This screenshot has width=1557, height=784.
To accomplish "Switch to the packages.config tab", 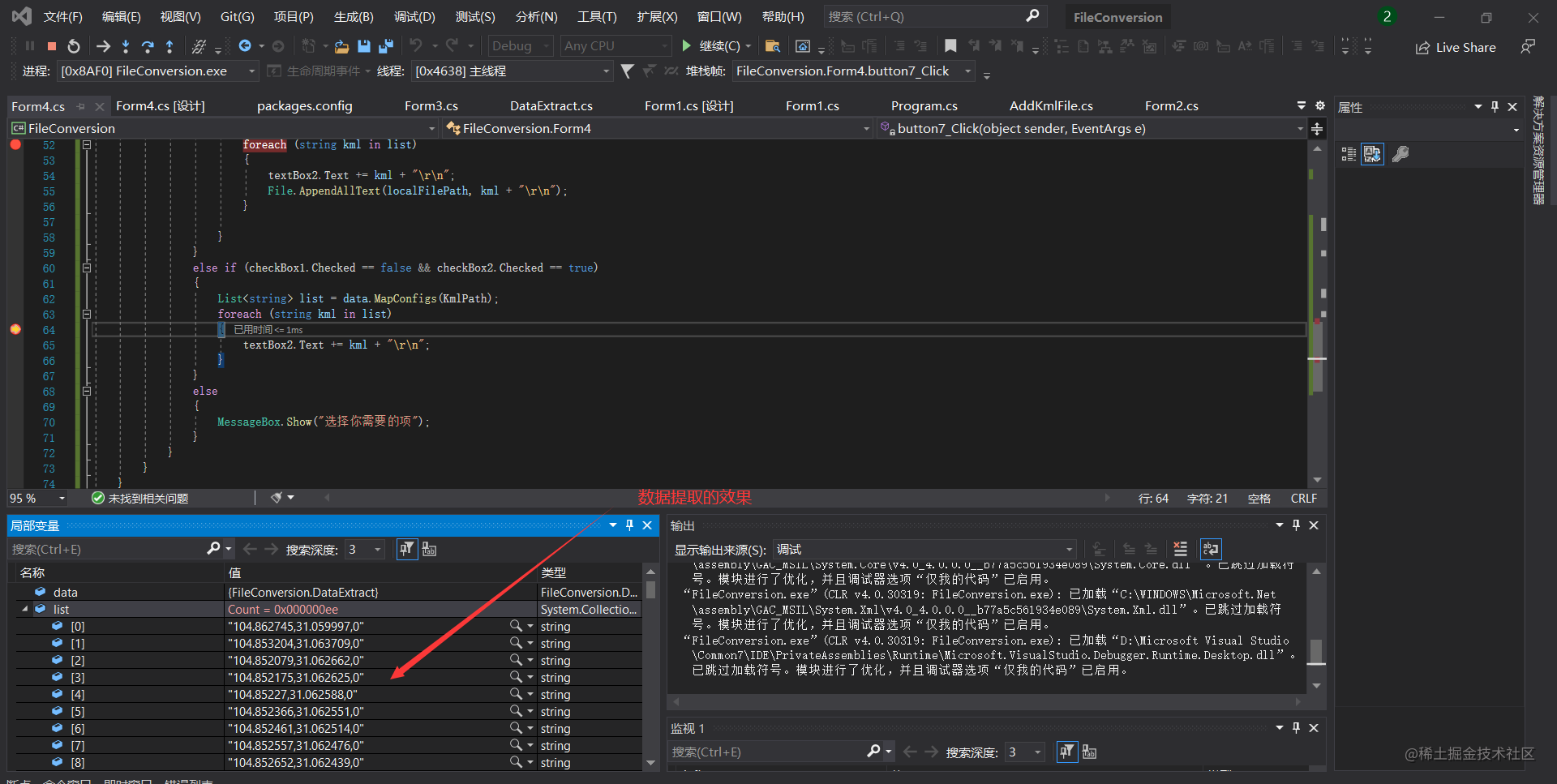I will (305, 106).
